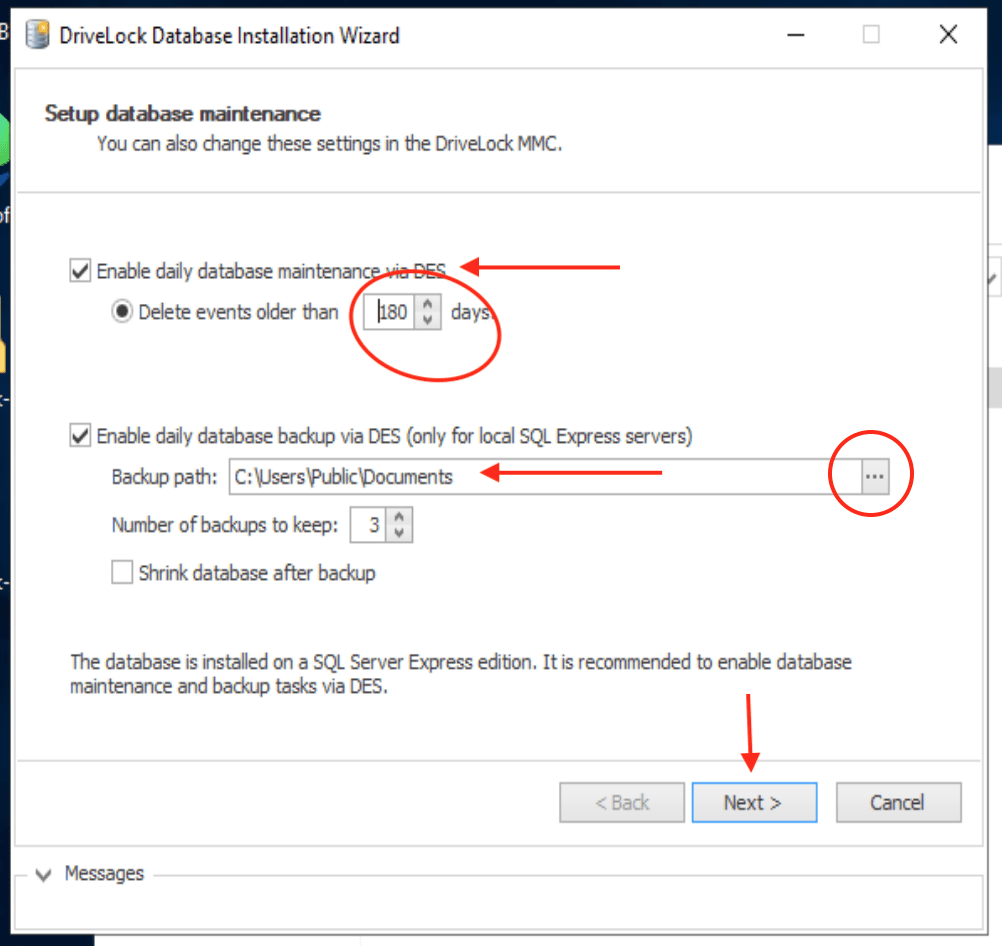This screenshot has width=1002, height=946.
Task: Increase the delete-events days value by one
Action: tap(427, 305)
